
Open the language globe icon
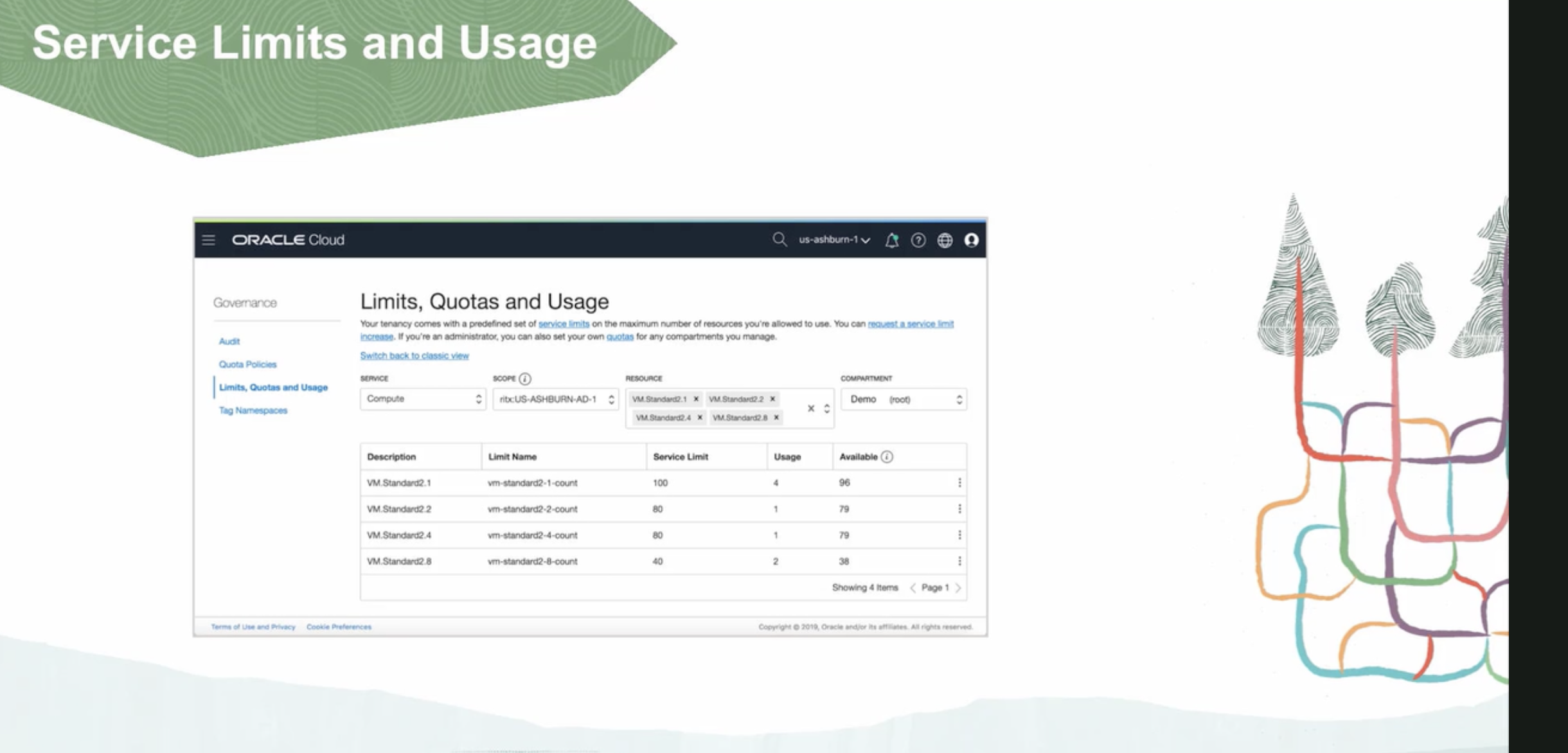point(945,240)
